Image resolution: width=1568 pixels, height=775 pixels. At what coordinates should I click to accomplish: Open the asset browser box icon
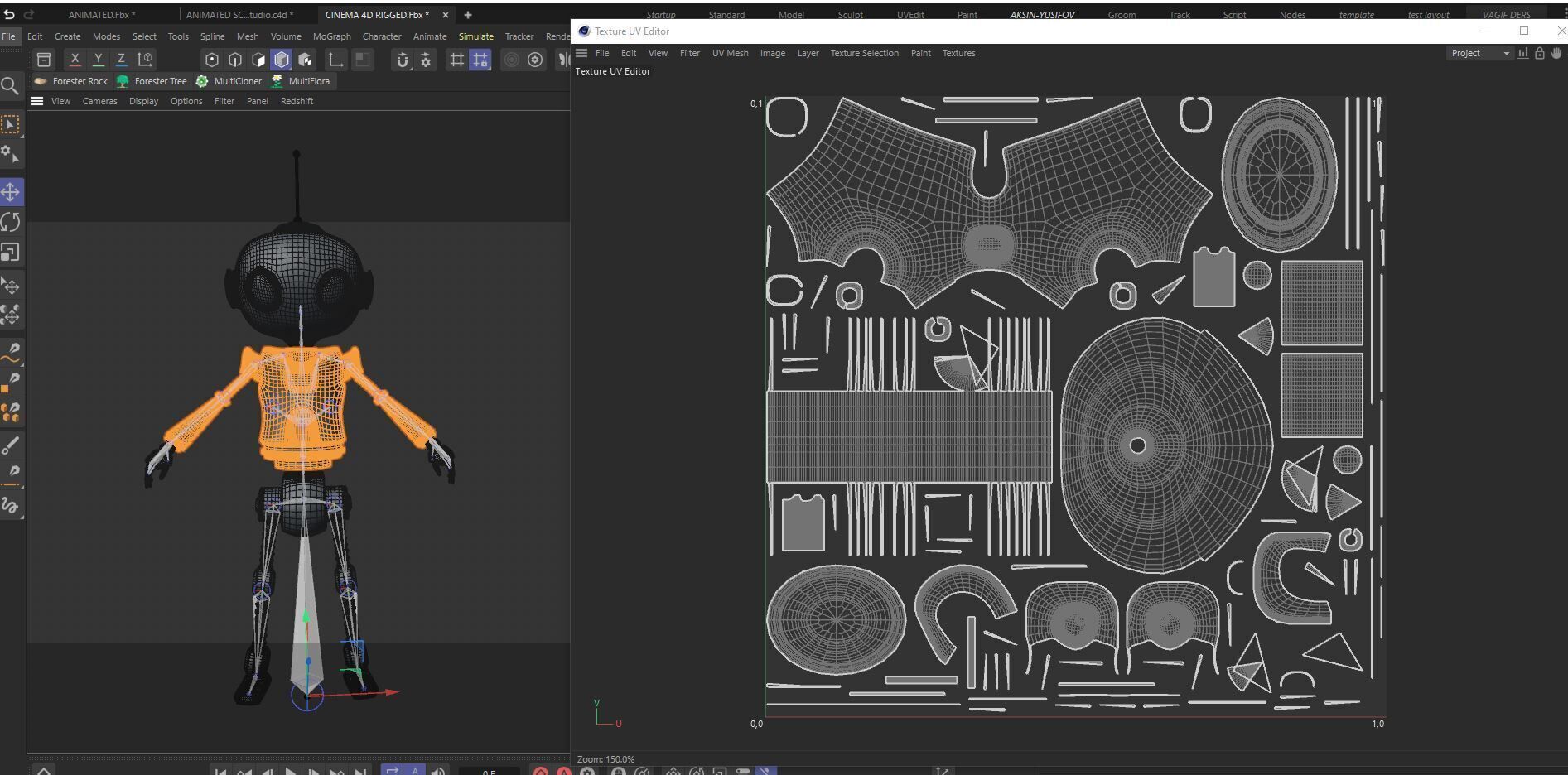tap(44, 60)
